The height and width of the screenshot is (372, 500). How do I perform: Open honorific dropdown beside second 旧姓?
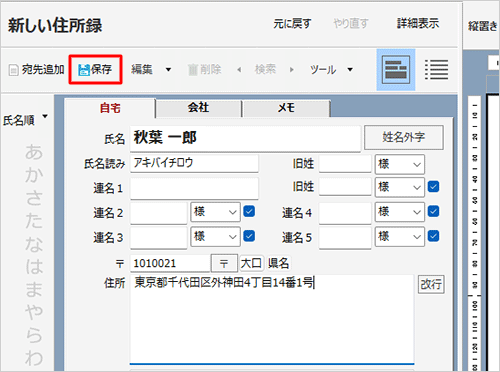[400, 187]
